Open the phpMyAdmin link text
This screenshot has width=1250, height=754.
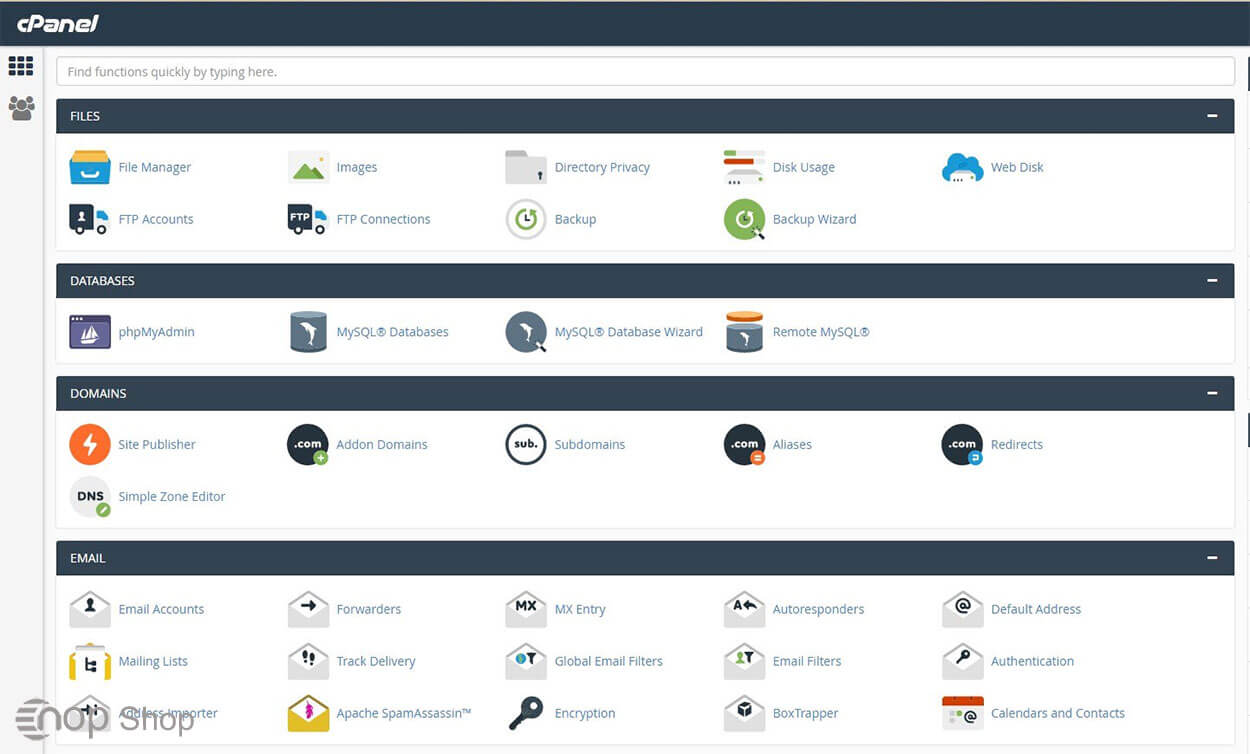pos(156,331)
